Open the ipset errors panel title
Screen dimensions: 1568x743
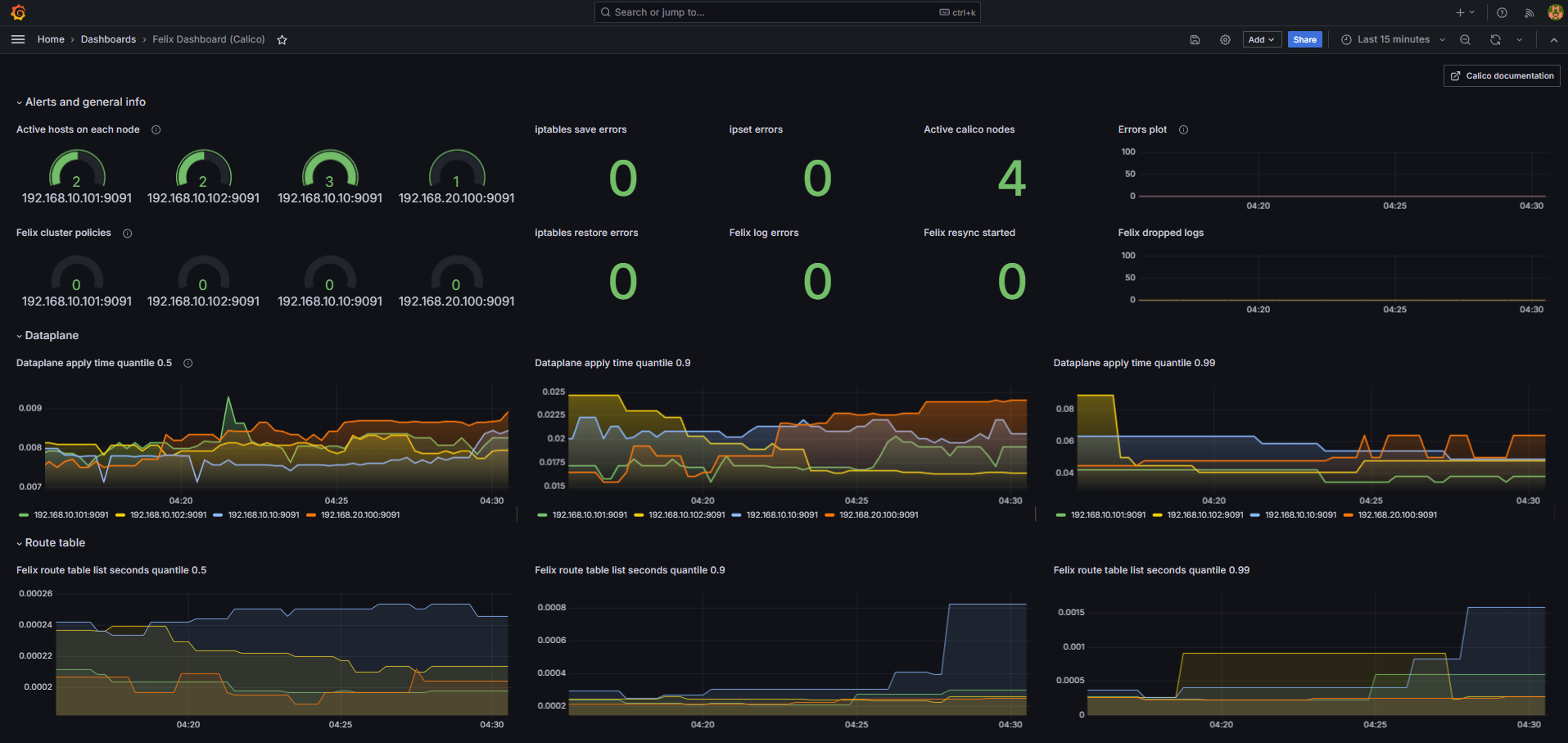756,129
